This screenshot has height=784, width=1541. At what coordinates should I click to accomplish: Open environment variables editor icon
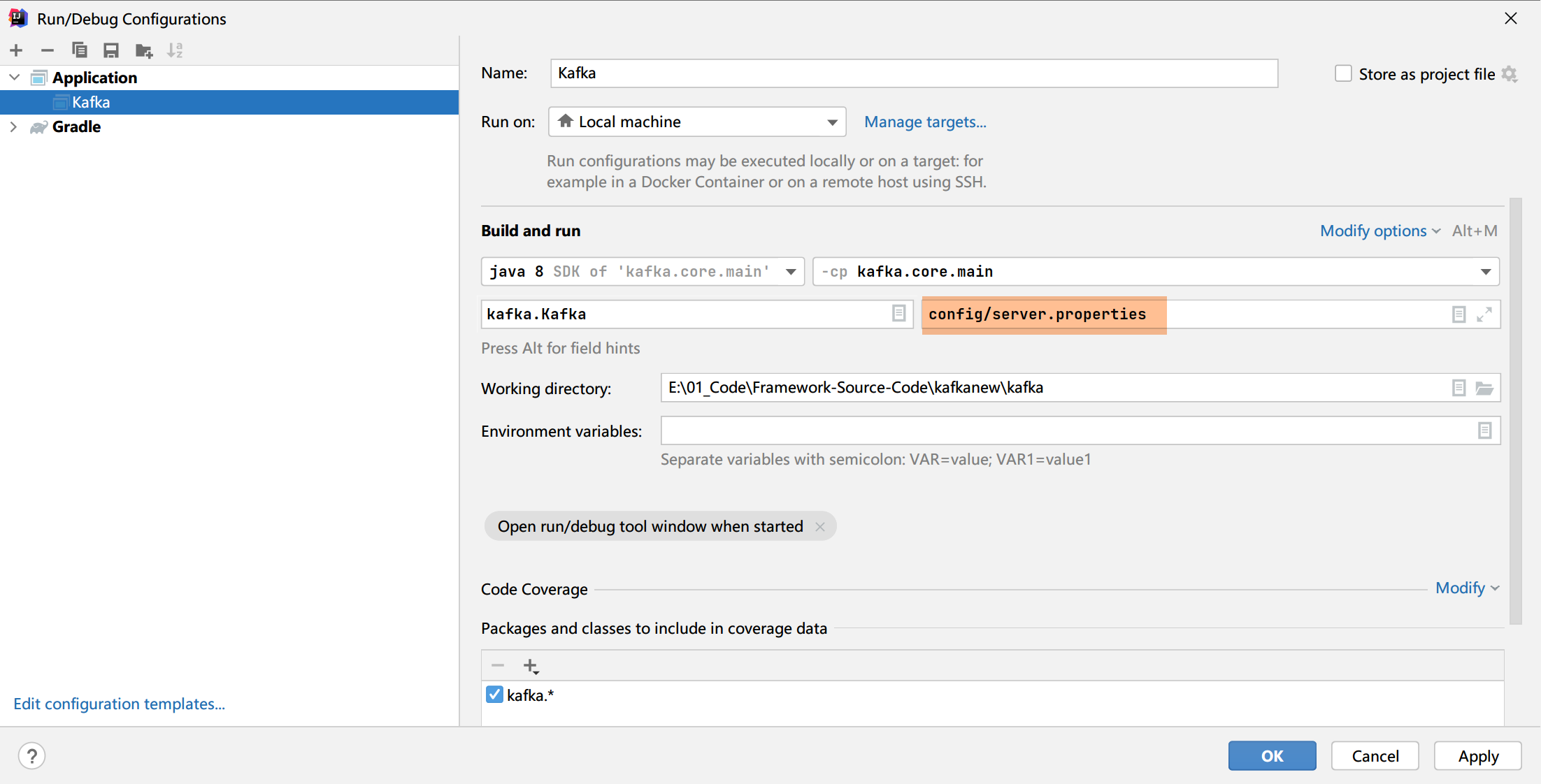pyautogui.click(x=1484, y=430)
